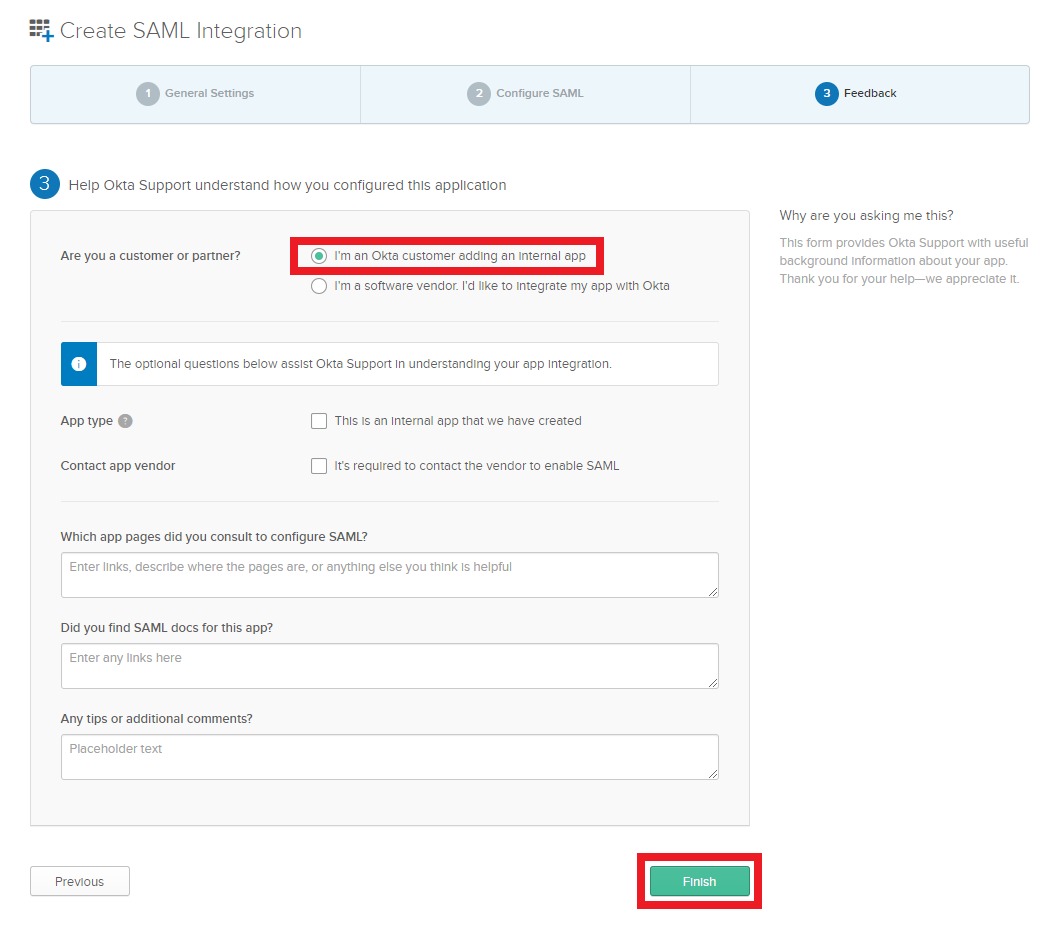Click the Previous button

[80, 881]
